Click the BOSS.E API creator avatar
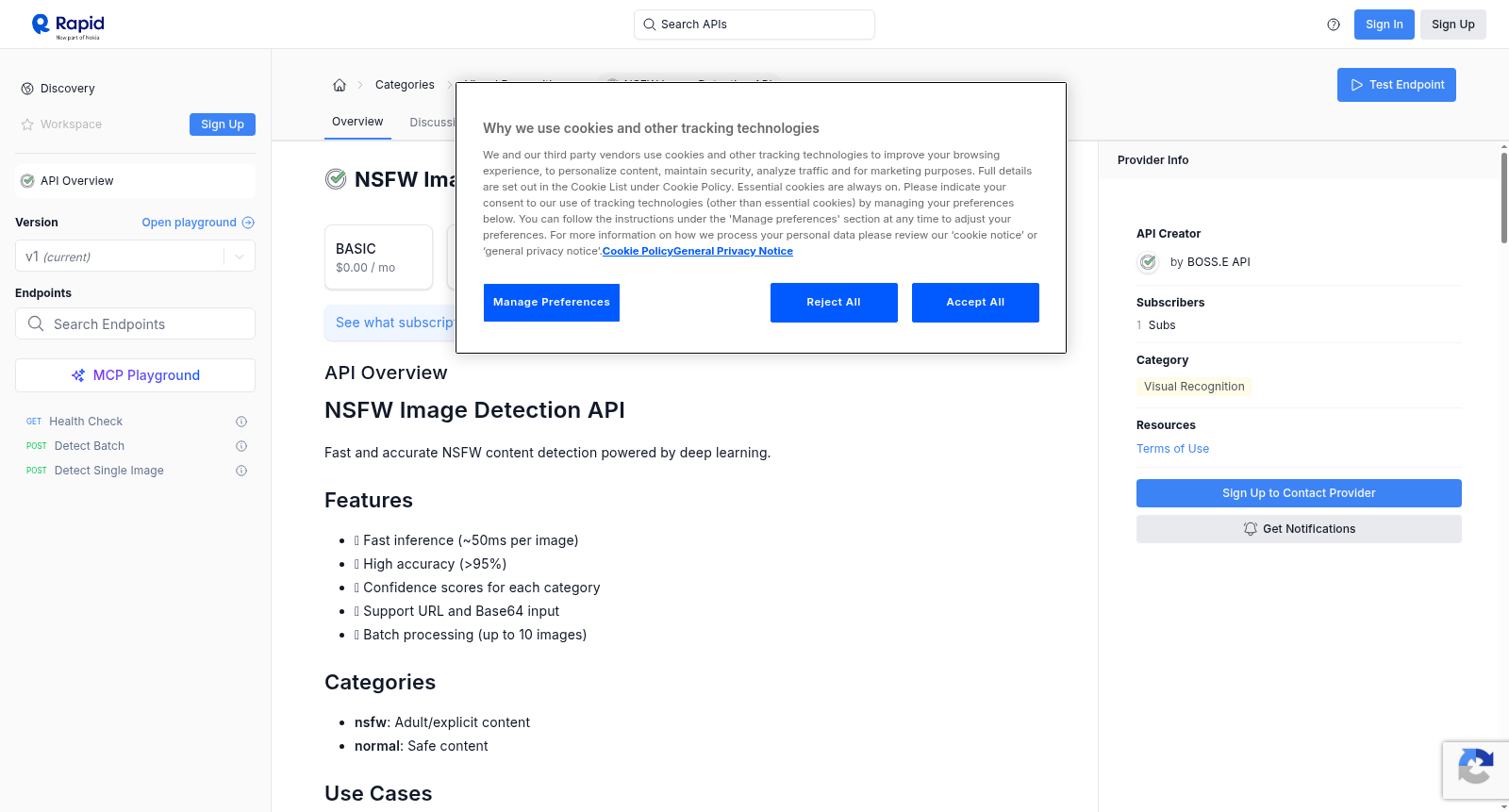This screenshot has width=1509, height=812. click(1148, 262)
